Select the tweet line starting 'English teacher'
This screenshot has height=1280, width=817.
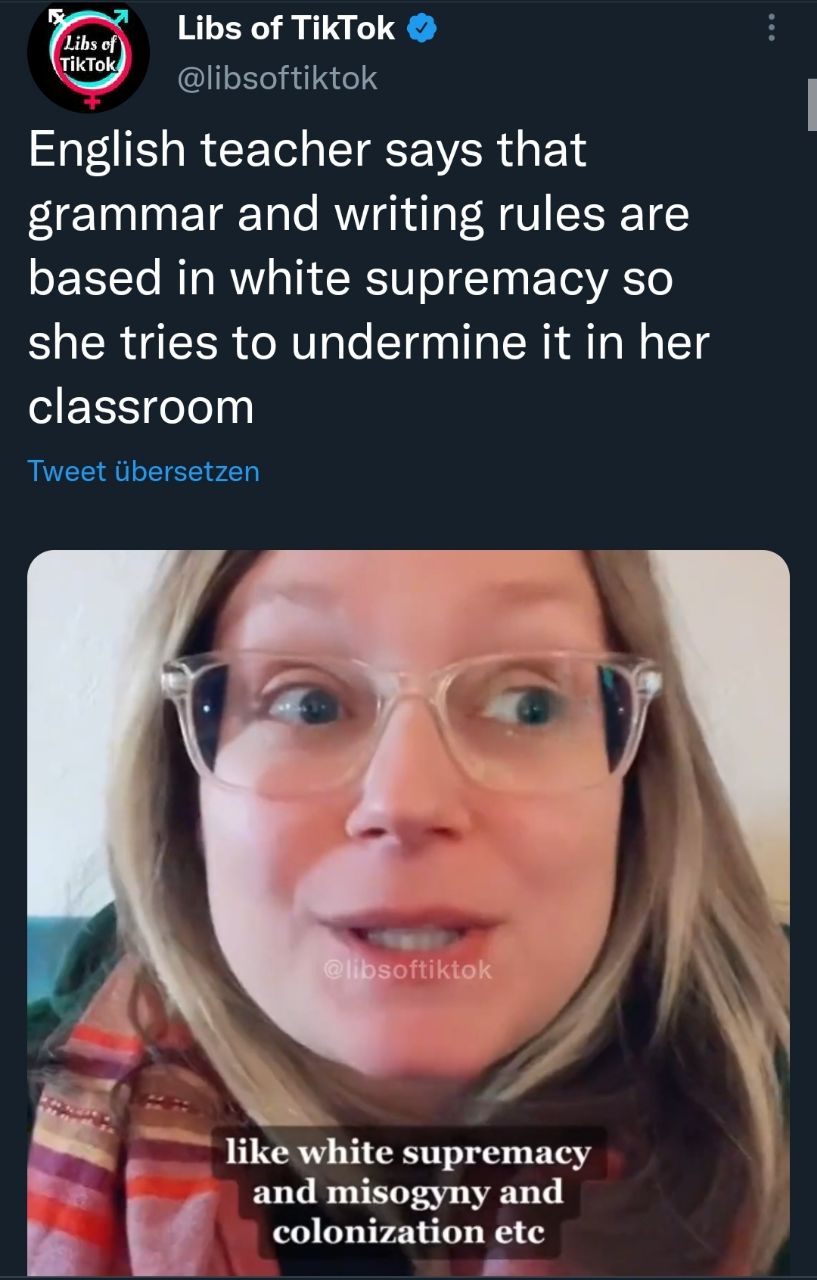click(307, 151)
